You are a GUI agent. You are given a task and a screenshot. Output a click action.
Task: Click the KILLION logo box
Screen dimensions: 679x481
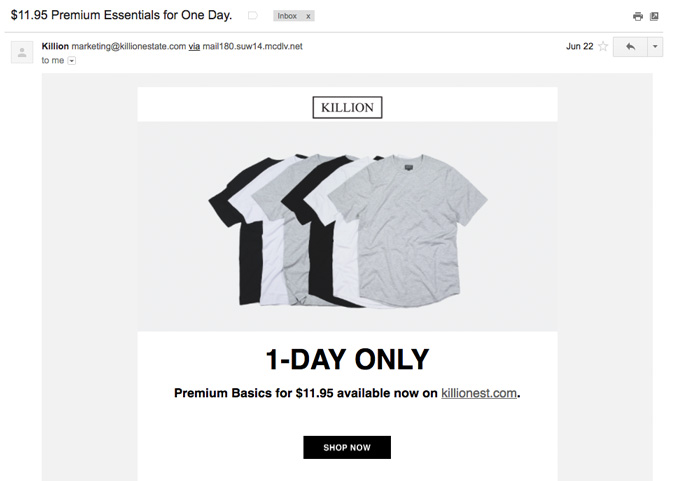[x=347, y=107]
